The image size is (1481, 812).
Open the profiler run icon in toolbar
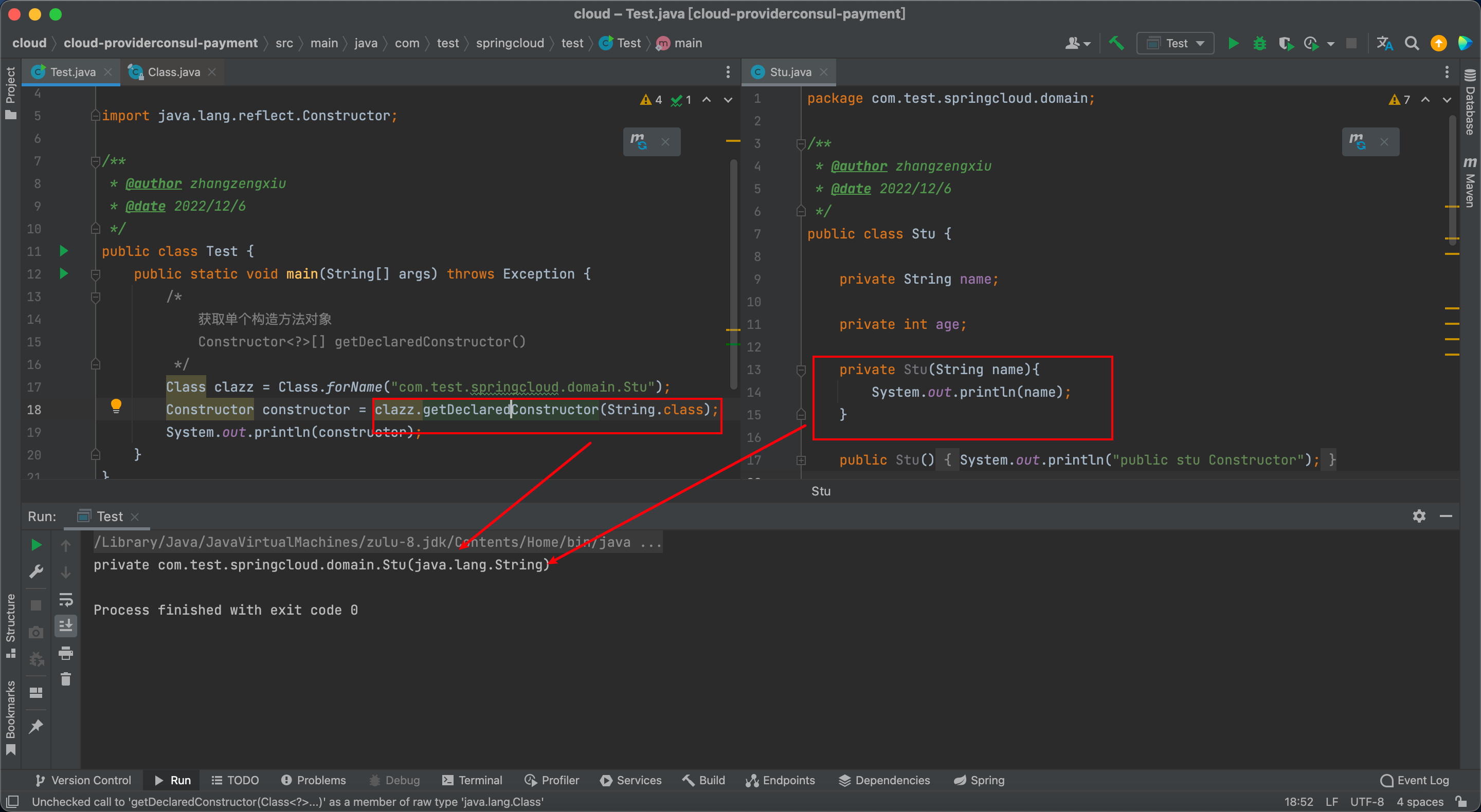coord(1311,43)
